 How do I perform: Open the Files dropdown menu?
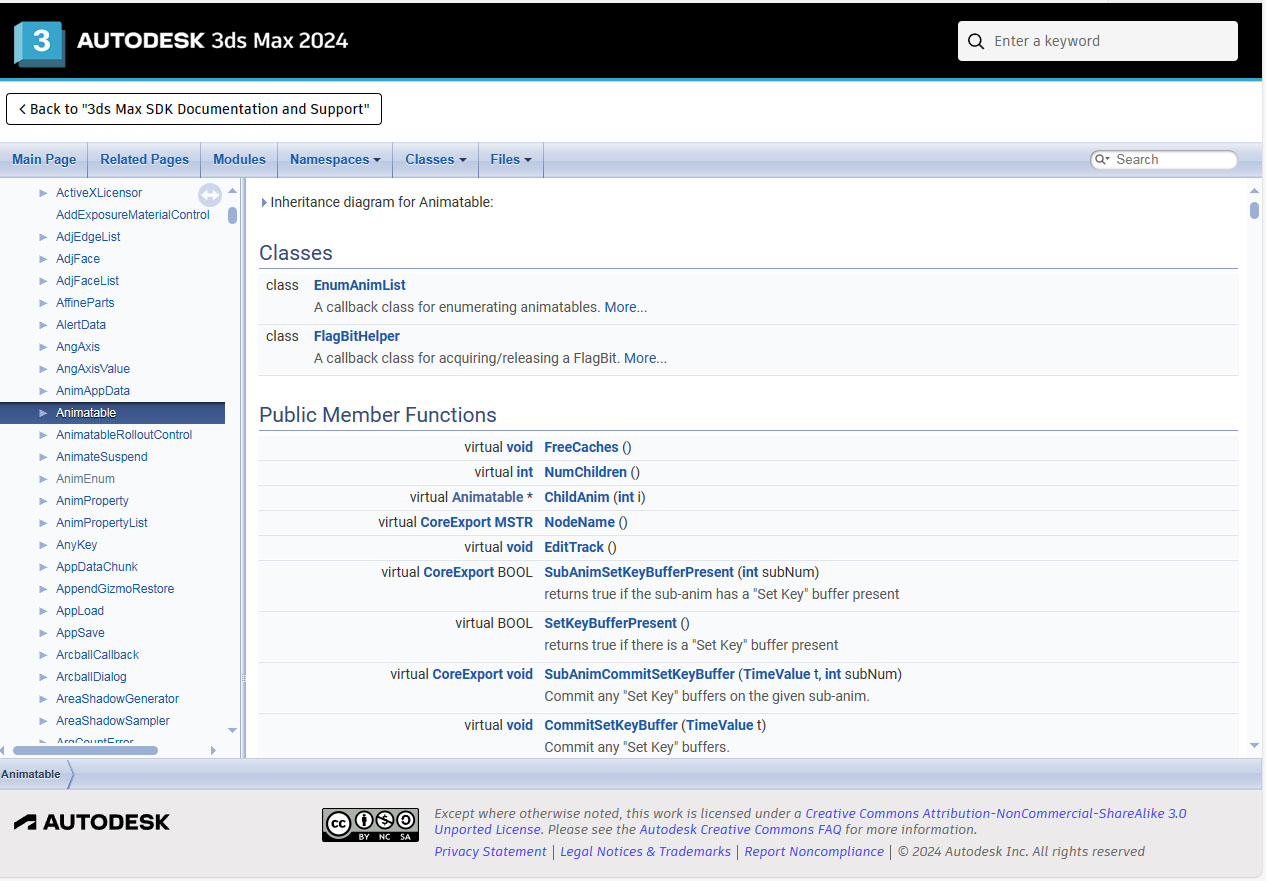coord(510,159)
